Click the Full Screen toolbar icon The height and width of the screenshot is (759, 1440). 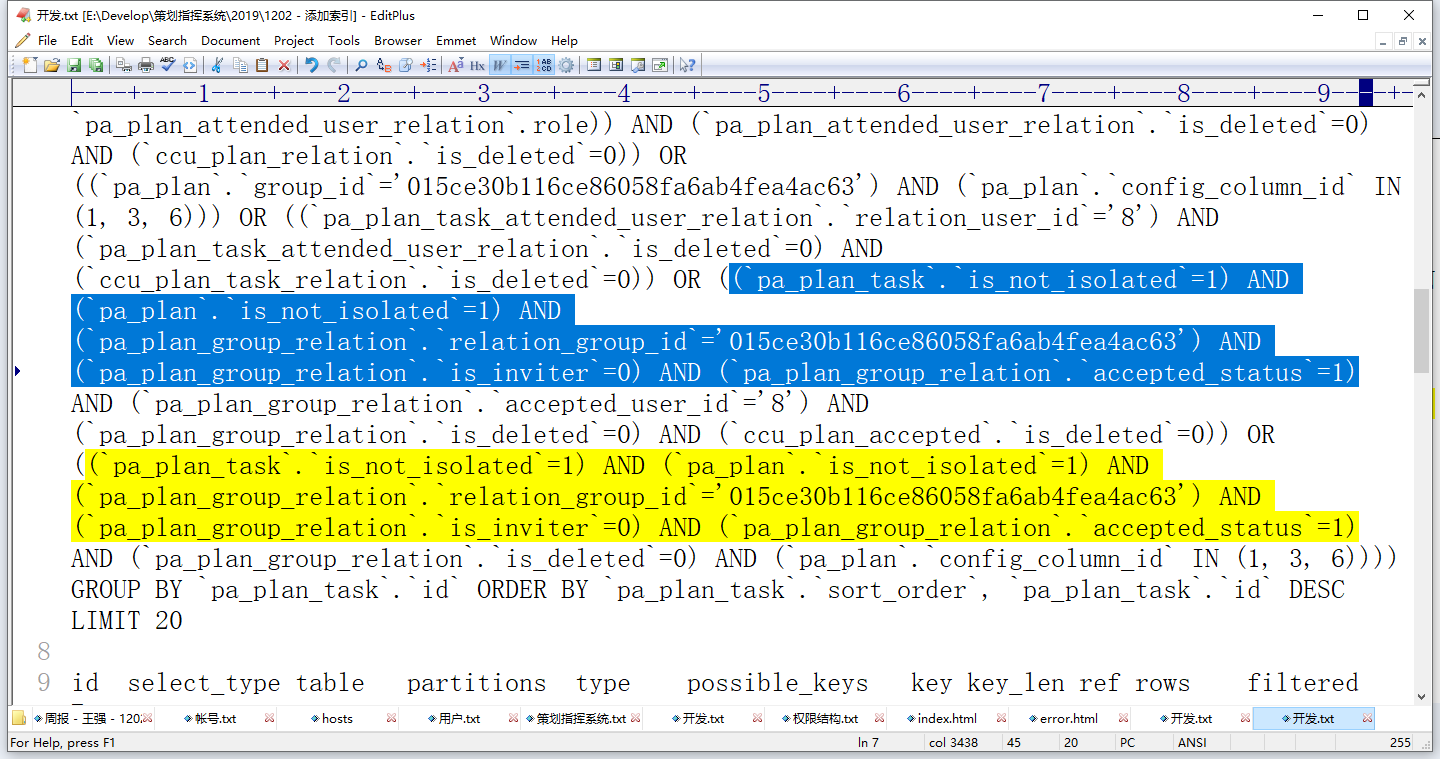click(660, 65)
